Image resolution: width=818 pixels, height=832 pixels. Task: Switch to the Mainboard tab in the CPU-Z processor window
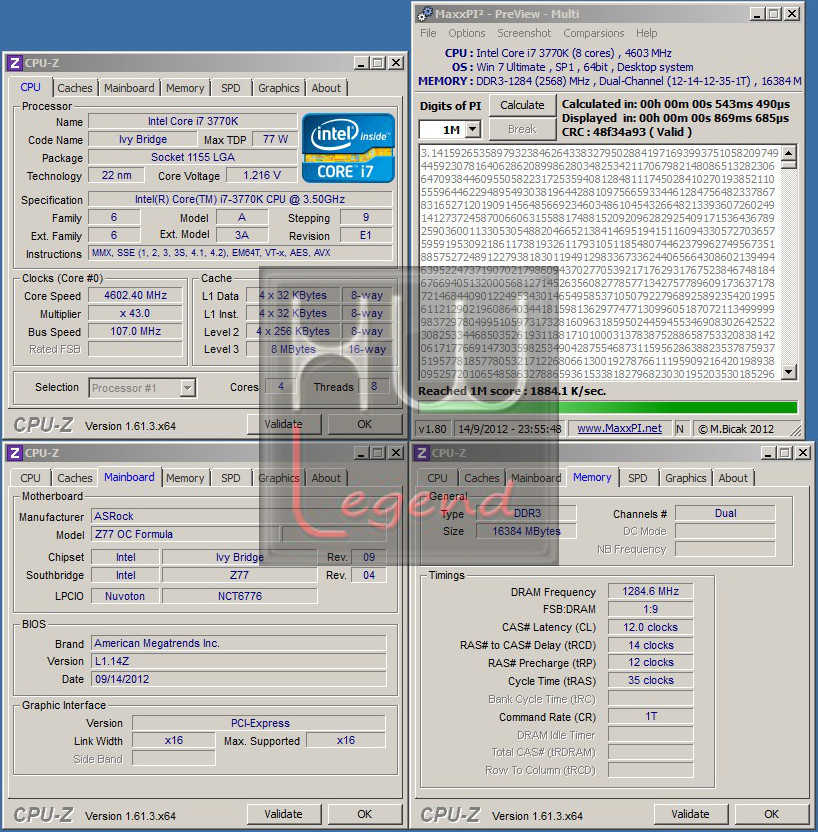tap(129, 88)
